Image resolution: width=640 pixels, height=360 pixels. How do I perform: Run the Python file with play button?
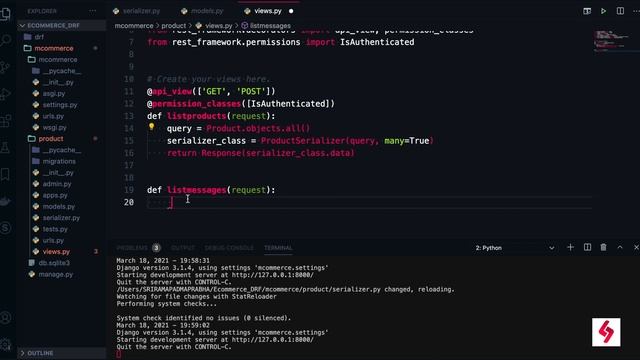603,11
